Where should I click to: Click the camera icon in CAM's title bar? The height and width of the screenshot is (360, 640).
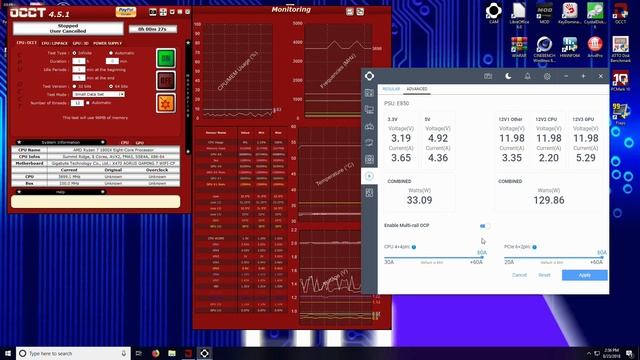point(488,76)
